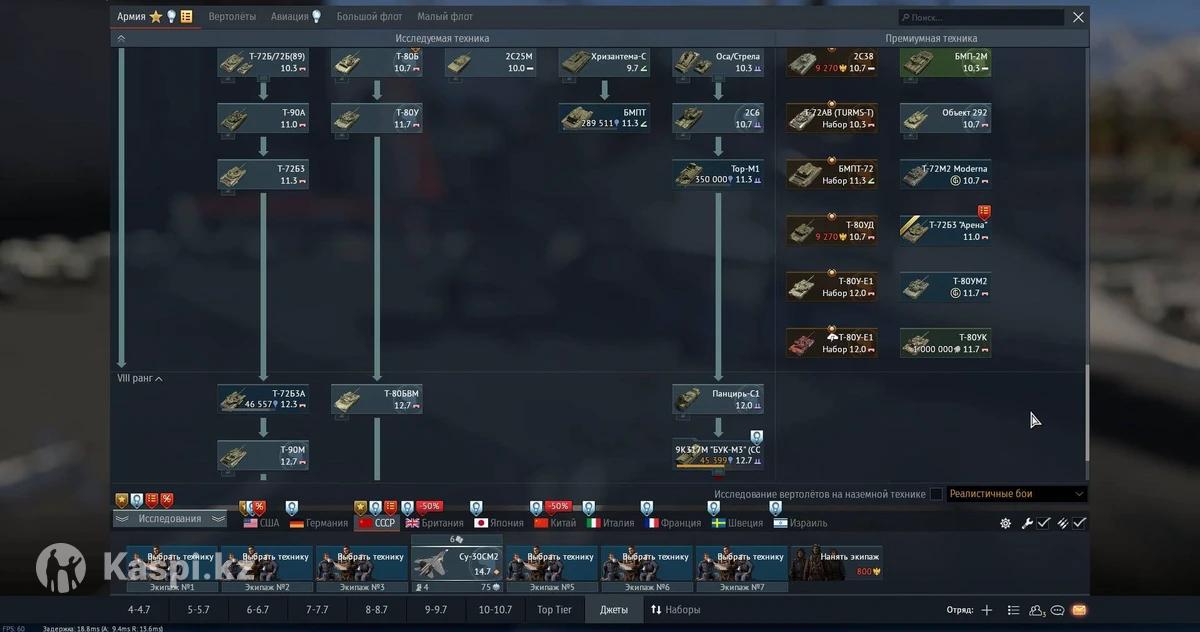
Task: Pick the Панцирь-С1 vehicle icon
Action: click(717, 399)
